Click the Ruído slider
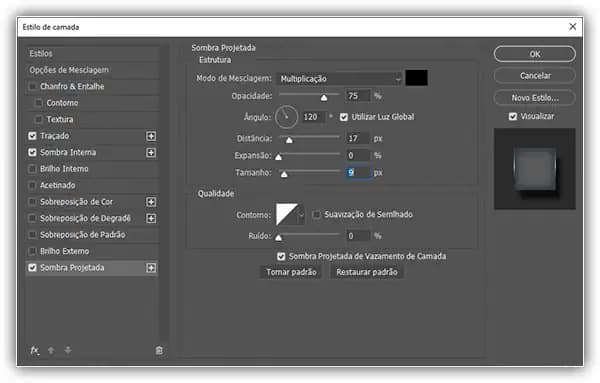The width and height of the screenshot is (600, 383). 309,236
